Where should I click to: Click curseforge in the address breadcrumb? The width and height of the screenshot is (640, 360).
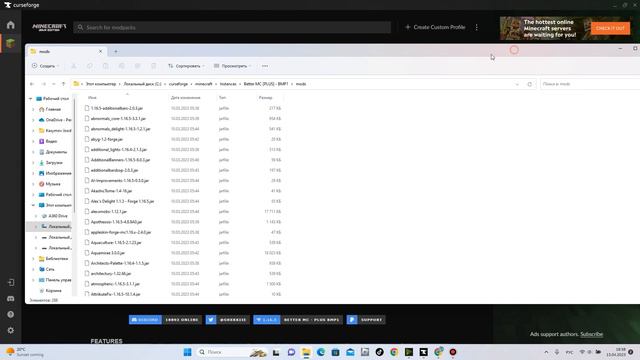tap(178, 84)
